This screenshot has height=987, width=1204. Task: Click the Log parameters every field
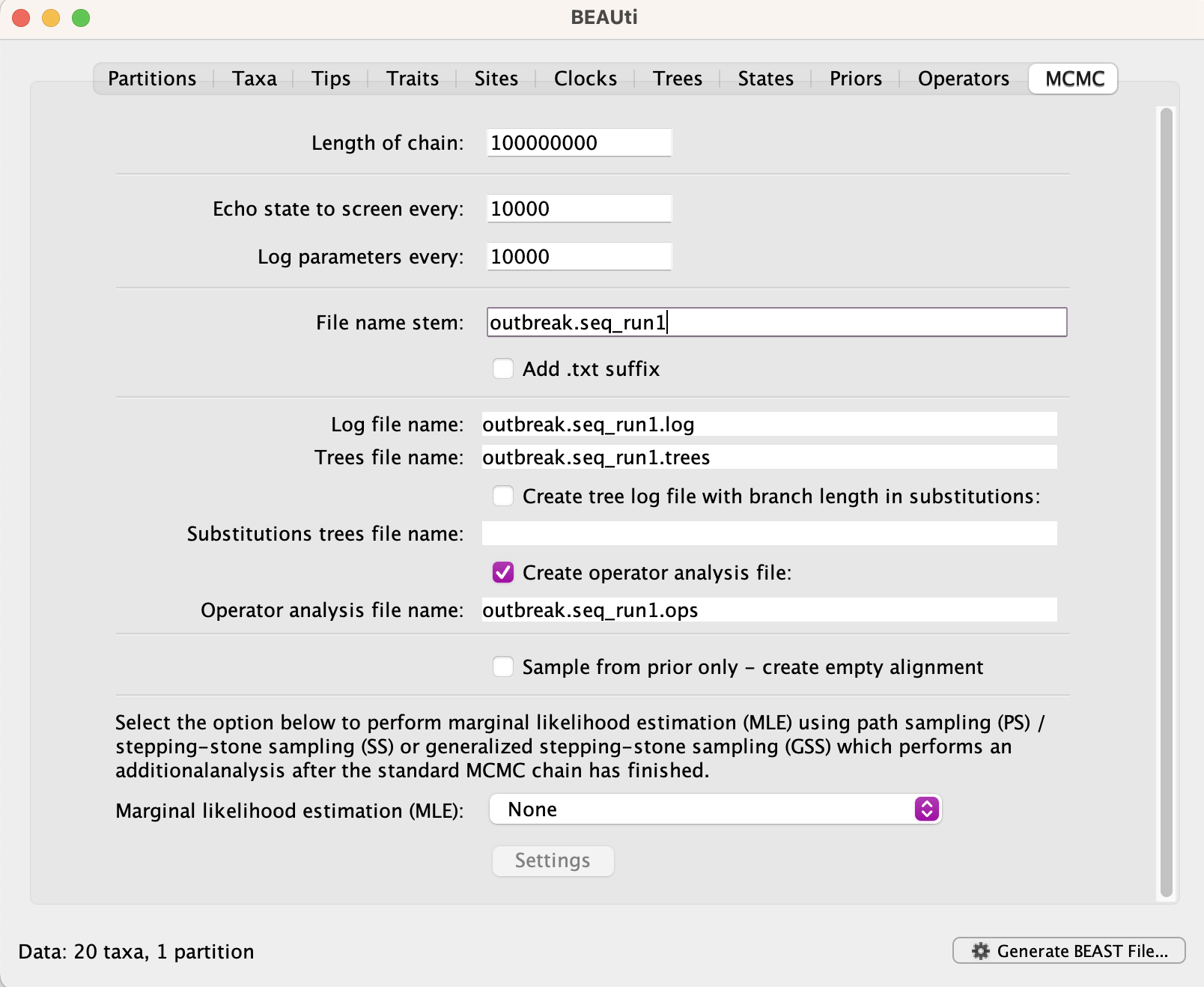579,256
